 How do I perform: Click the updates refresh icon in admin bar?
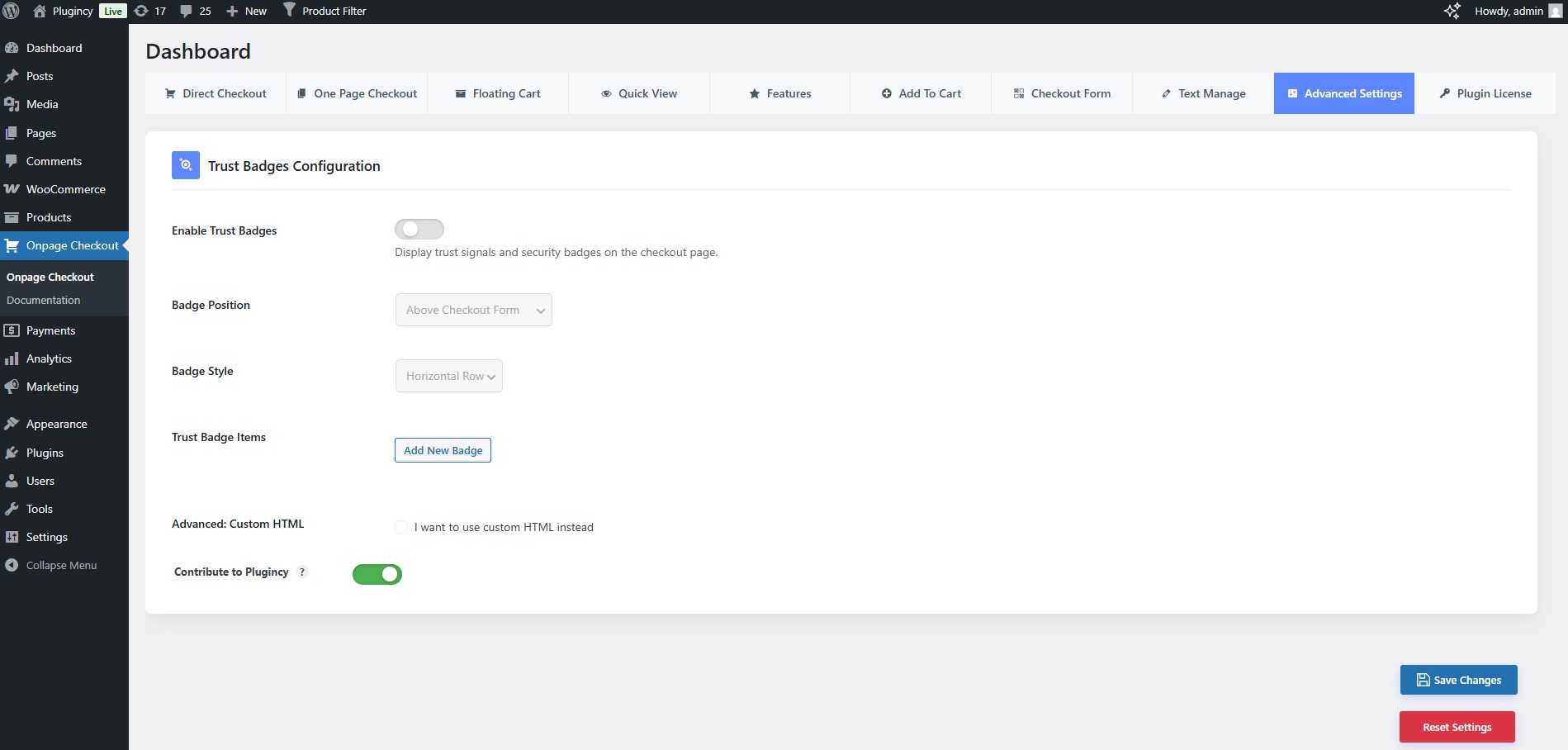pos(142,11)
